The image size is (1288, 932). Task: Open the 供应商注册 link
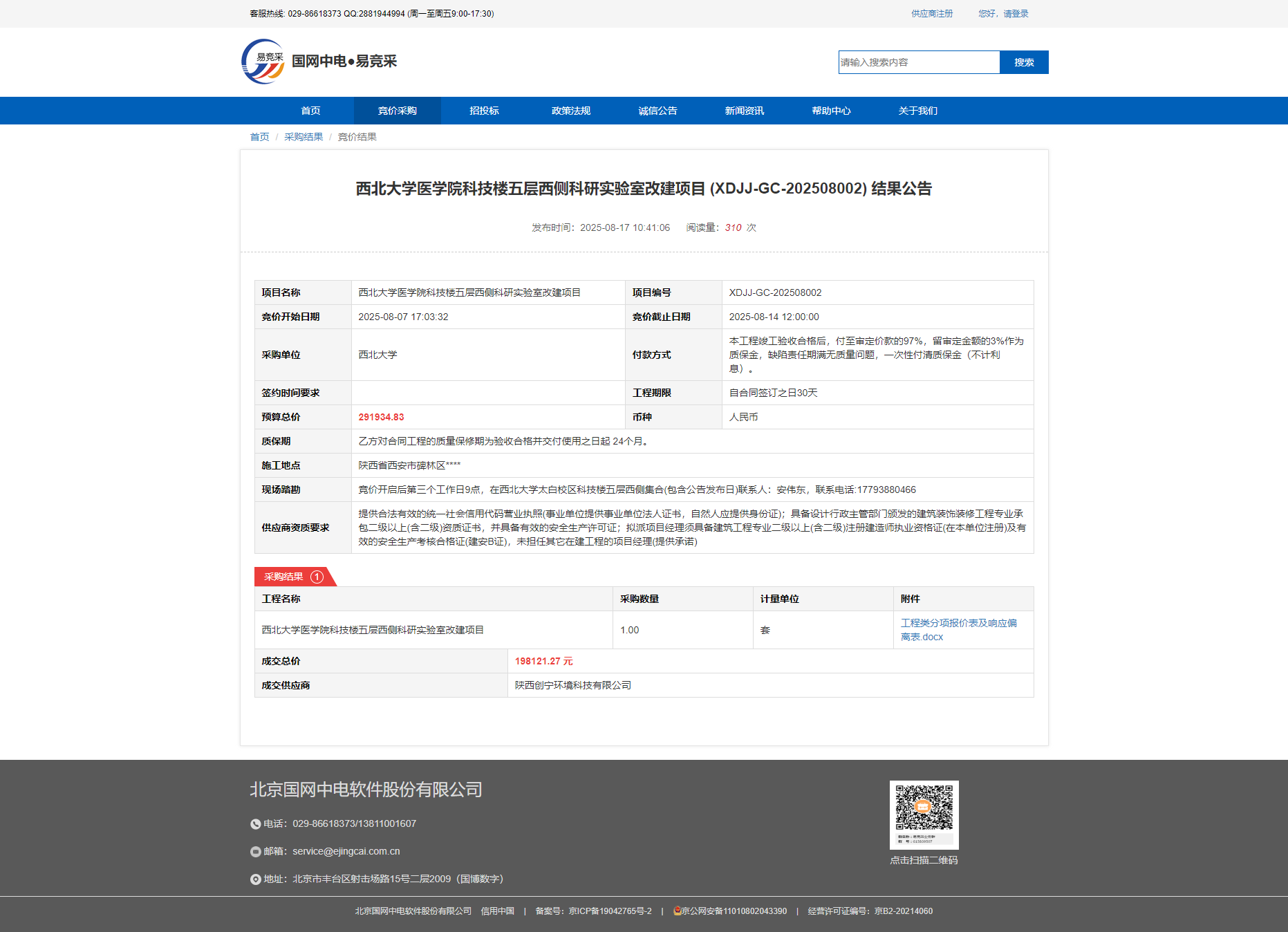pyautogui.click(x=931, y=14)
